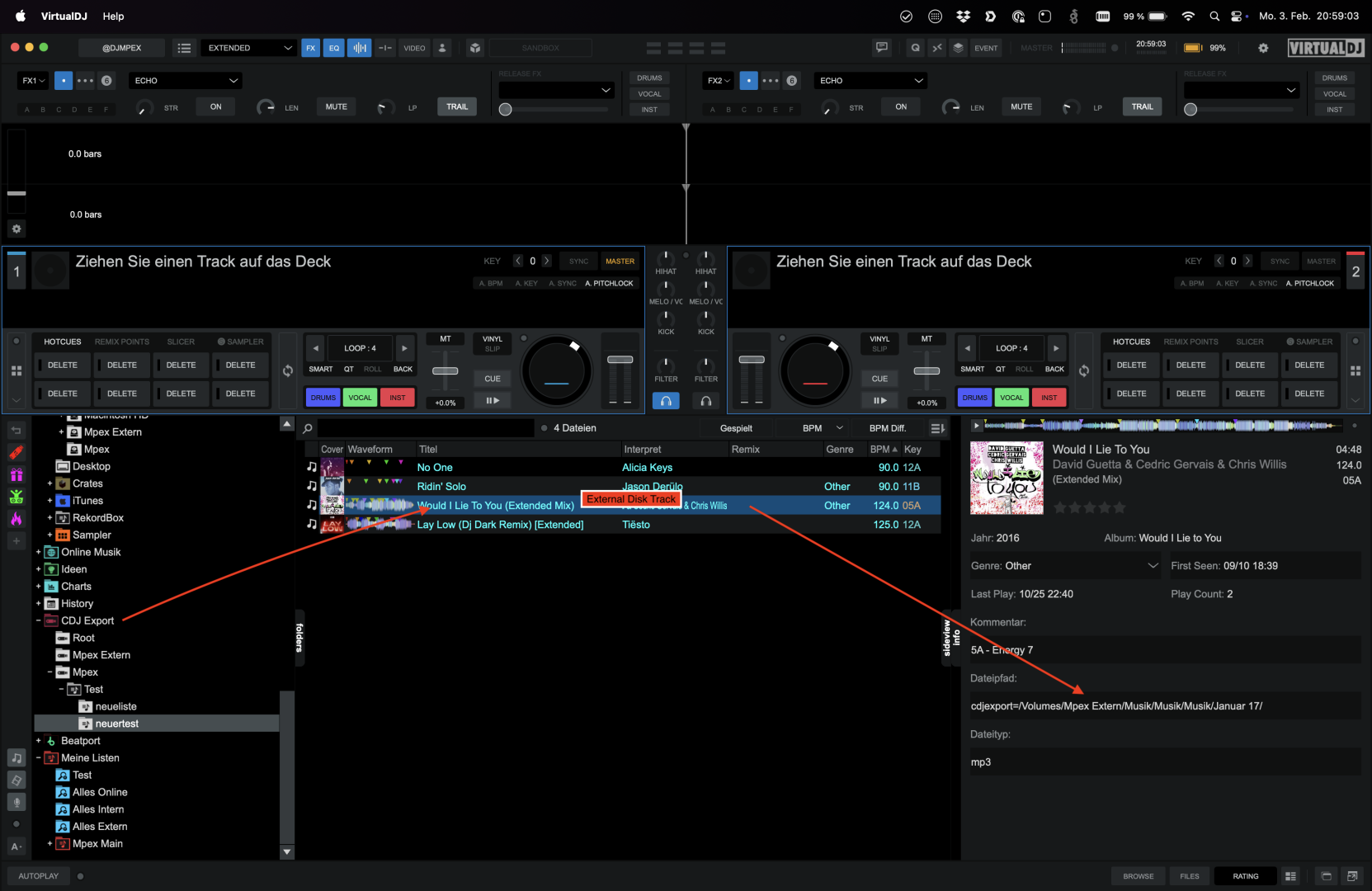Image resolution: width=1372 pixels, height=891 pixels.
Task: Click the left deck CUE button
Action: pyautogui.click(x=493, y=379)
